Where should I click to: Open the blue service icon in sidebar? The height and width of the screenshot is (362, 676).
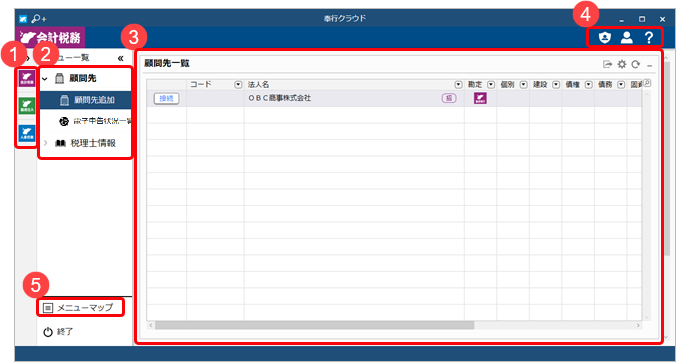pyautogui.click(x=26, y=133)
